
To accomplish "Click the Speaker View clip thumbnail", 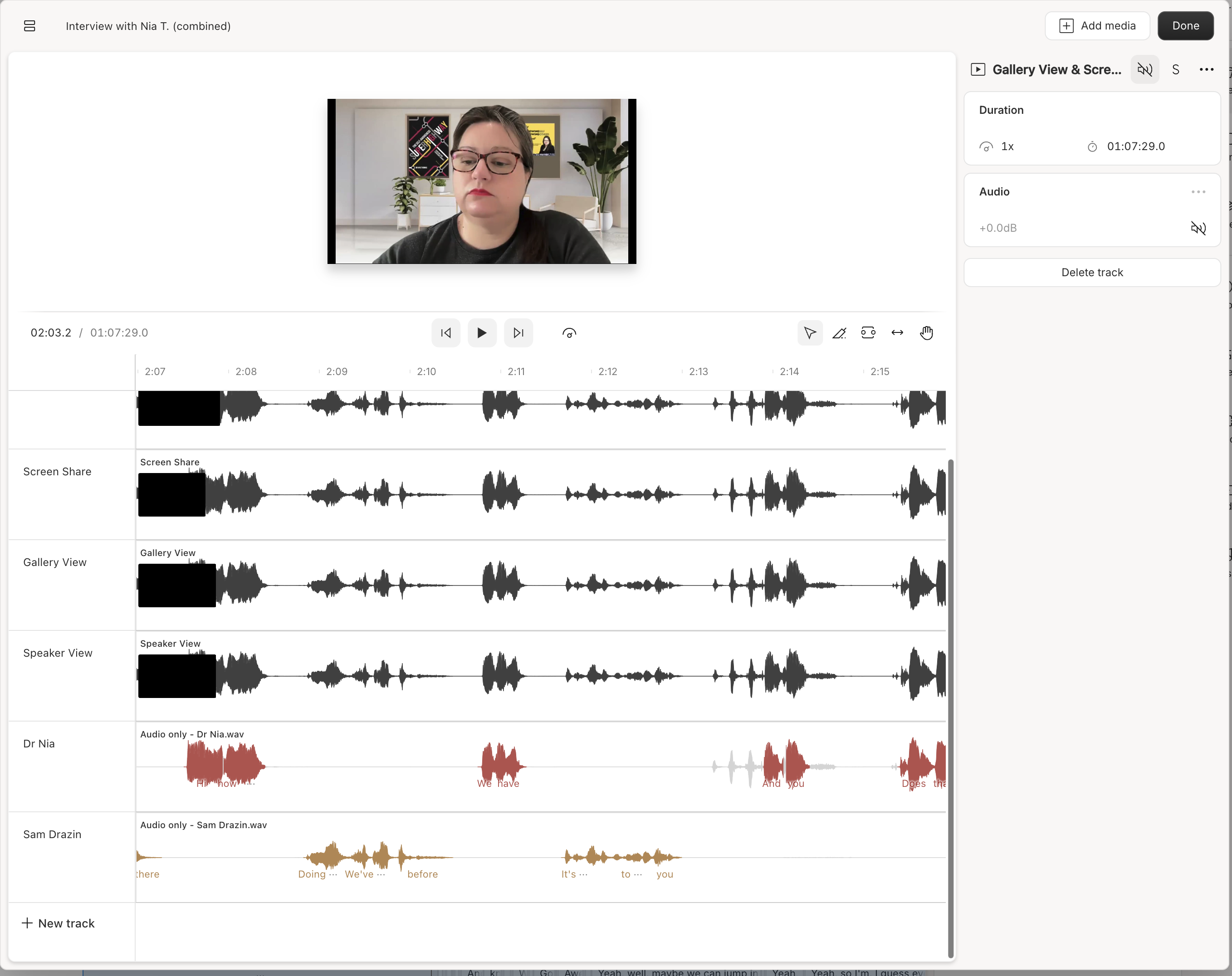I will [177, 676].
